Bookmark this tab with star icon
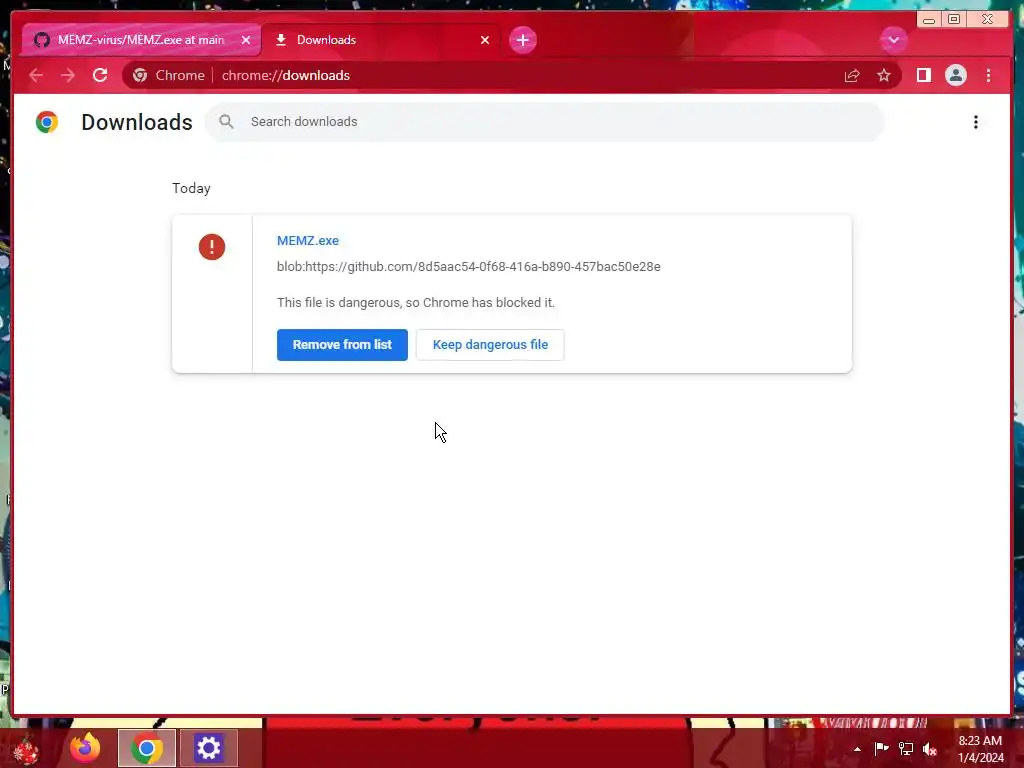 (884, 76)
